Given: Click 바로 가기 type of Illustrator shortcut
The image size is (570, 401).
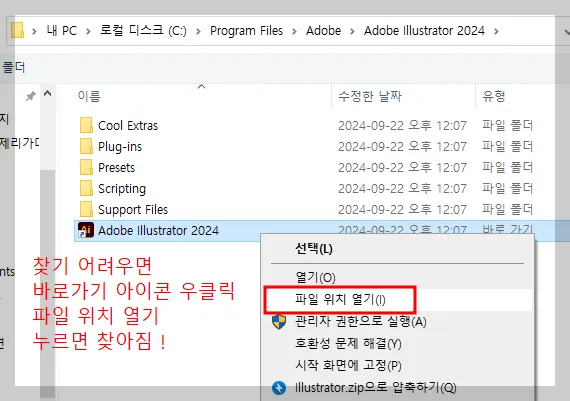Looking at the screenshot, I should [x=507, y=229].
